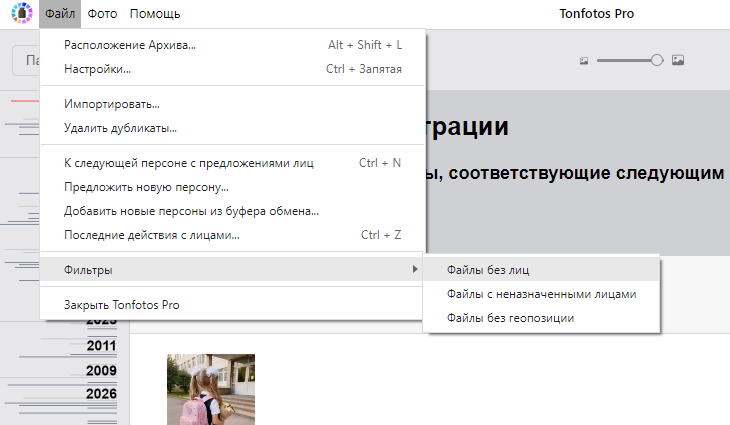Expand the Фильтры submenu arrow

point(414,270)
